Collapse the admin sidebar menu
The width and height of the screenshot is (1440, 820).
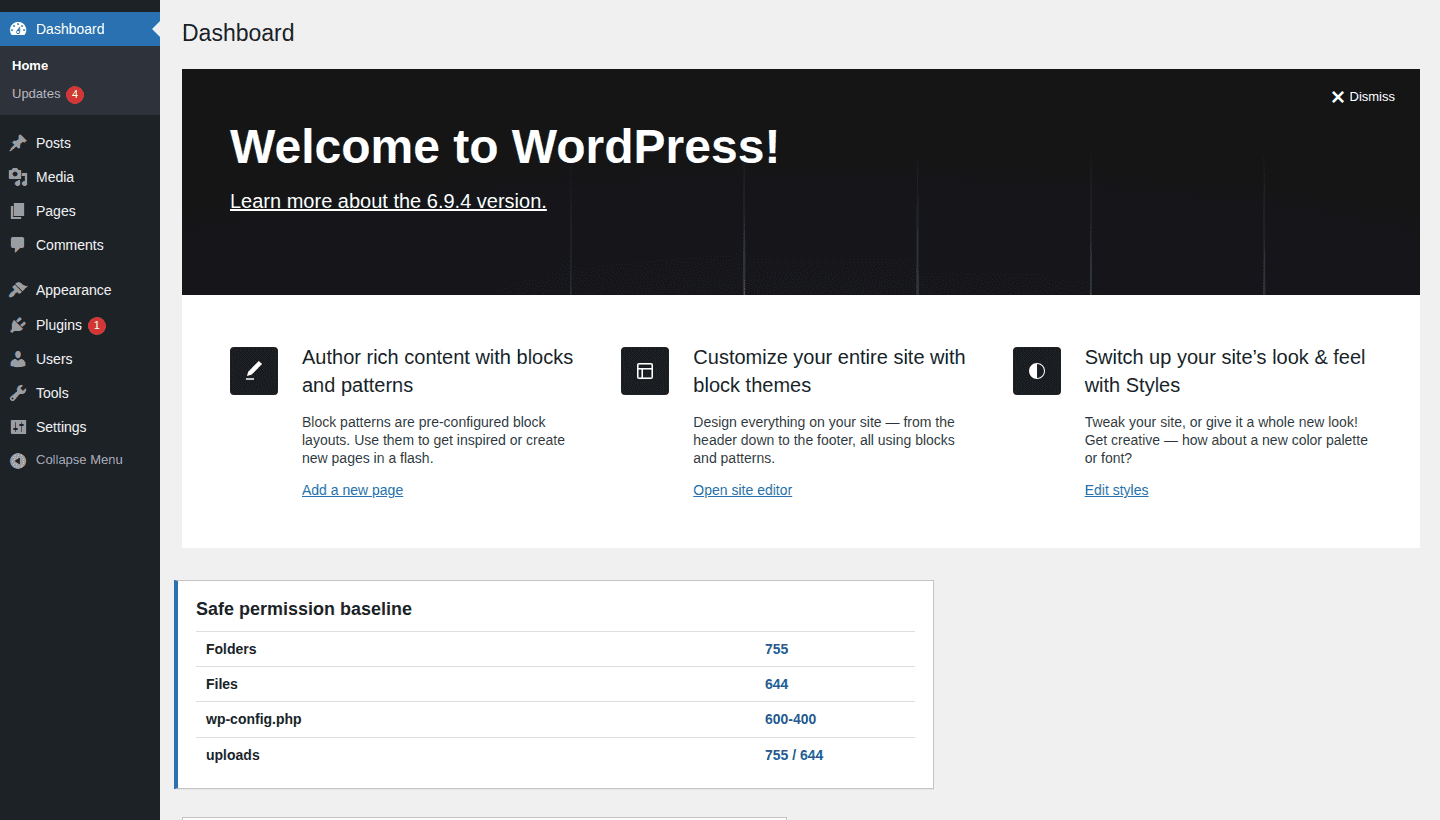point(80,460)
